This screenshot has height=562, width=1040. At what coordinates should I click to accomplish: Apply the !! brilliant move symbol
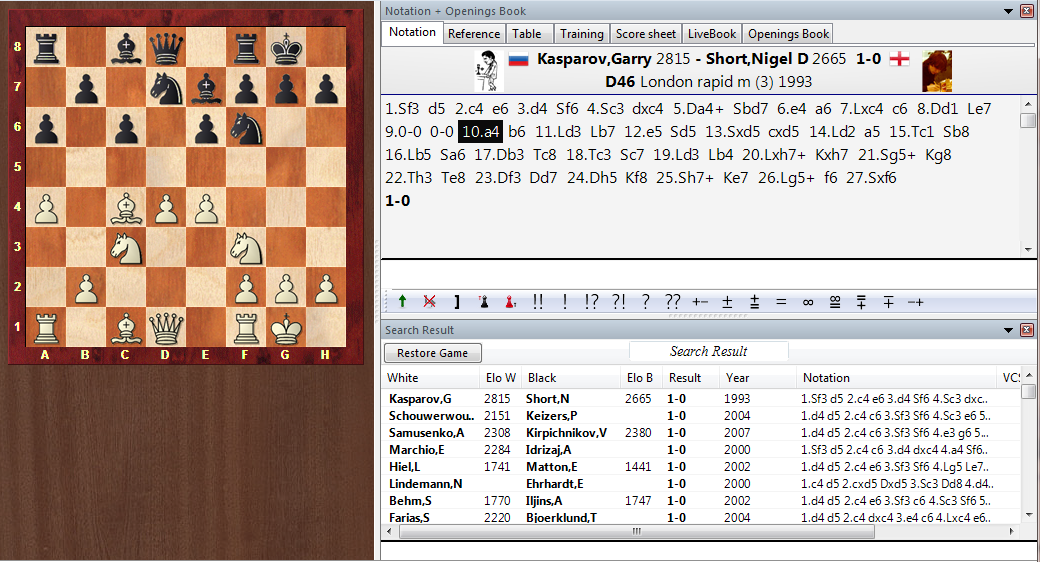538,302
